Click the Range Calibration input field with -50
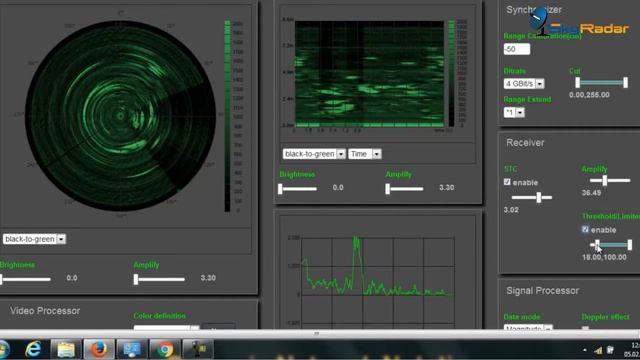This screenshot has height=360, width=640. [517, 49]
